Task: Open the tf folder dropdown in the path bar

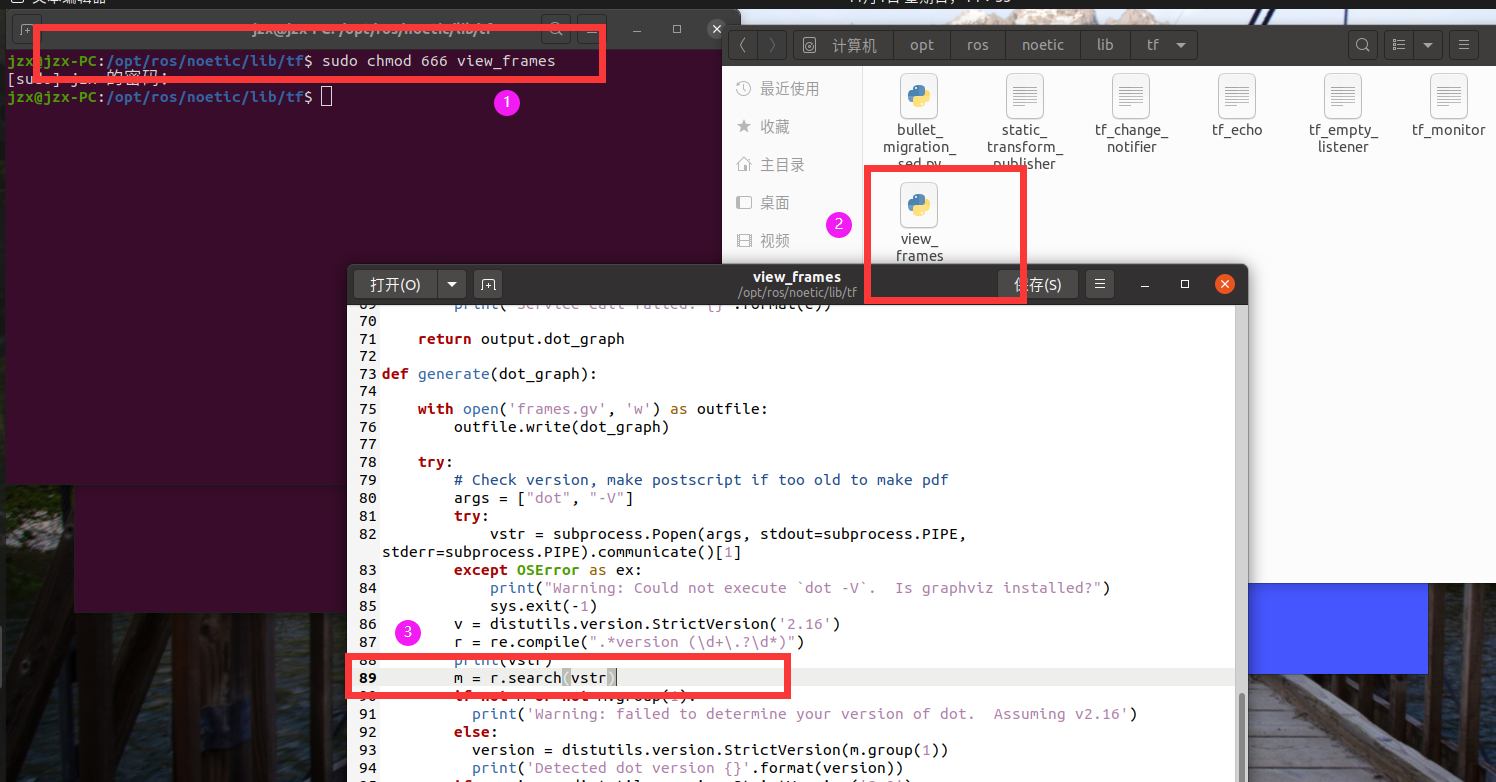Action: click(1181, 45)
